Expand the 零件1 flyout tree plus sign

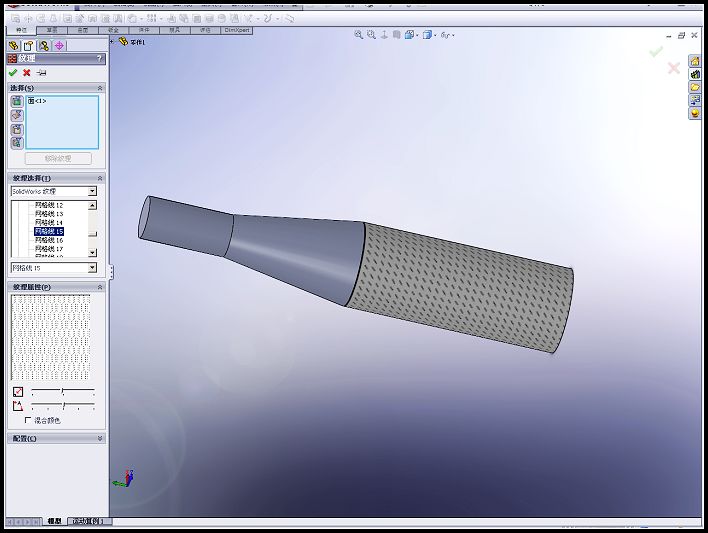pos(112,42)
